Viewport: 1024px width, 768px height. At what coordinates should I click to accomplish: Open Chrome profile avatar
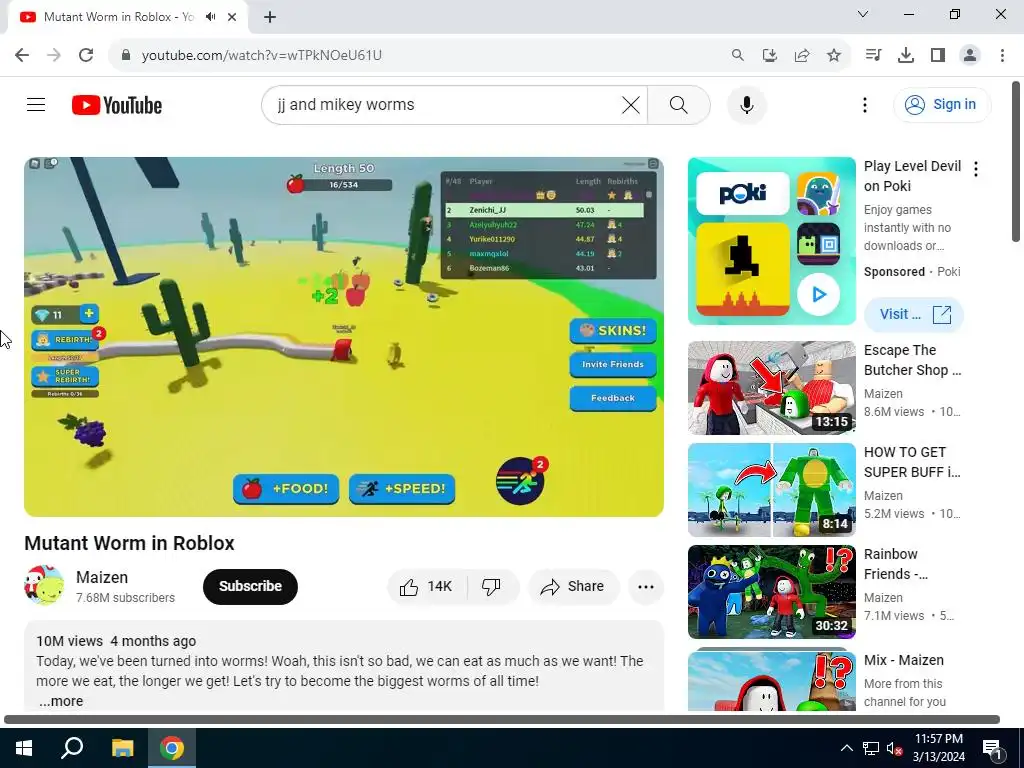[x=970, y=55]
